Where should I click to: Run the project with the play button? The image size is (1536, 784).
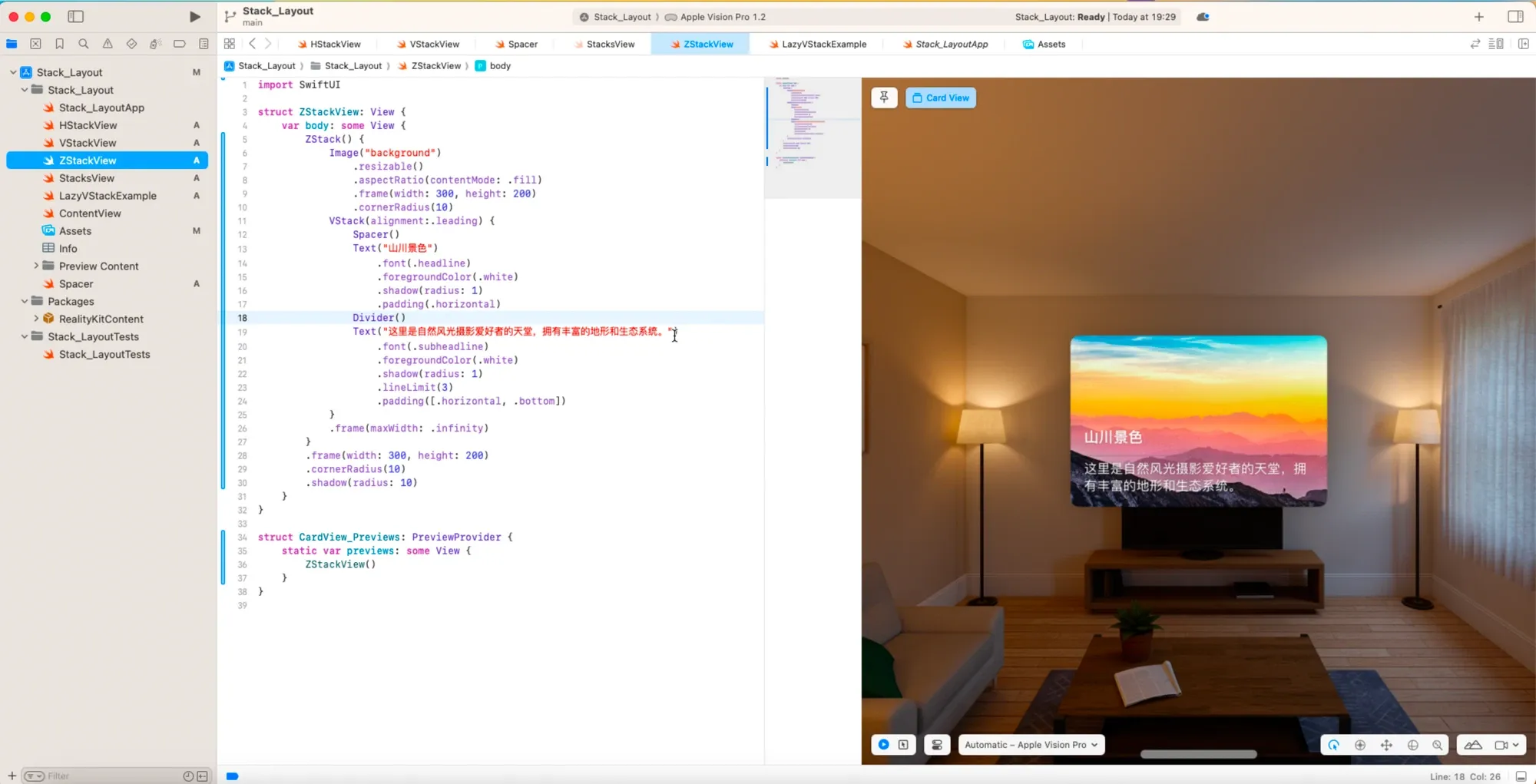(194, 17)
